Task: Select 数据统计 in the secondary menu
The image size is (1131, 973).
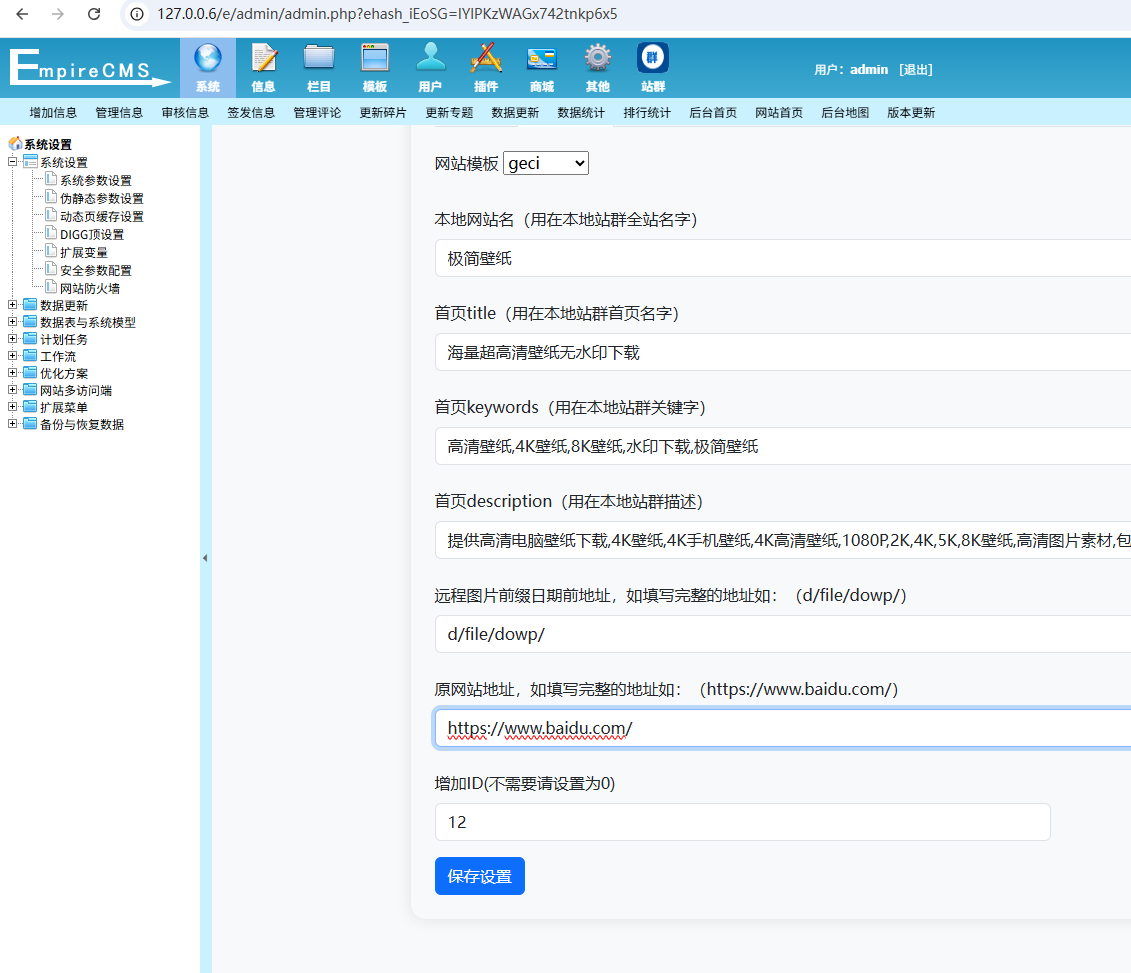Action: 581,113
